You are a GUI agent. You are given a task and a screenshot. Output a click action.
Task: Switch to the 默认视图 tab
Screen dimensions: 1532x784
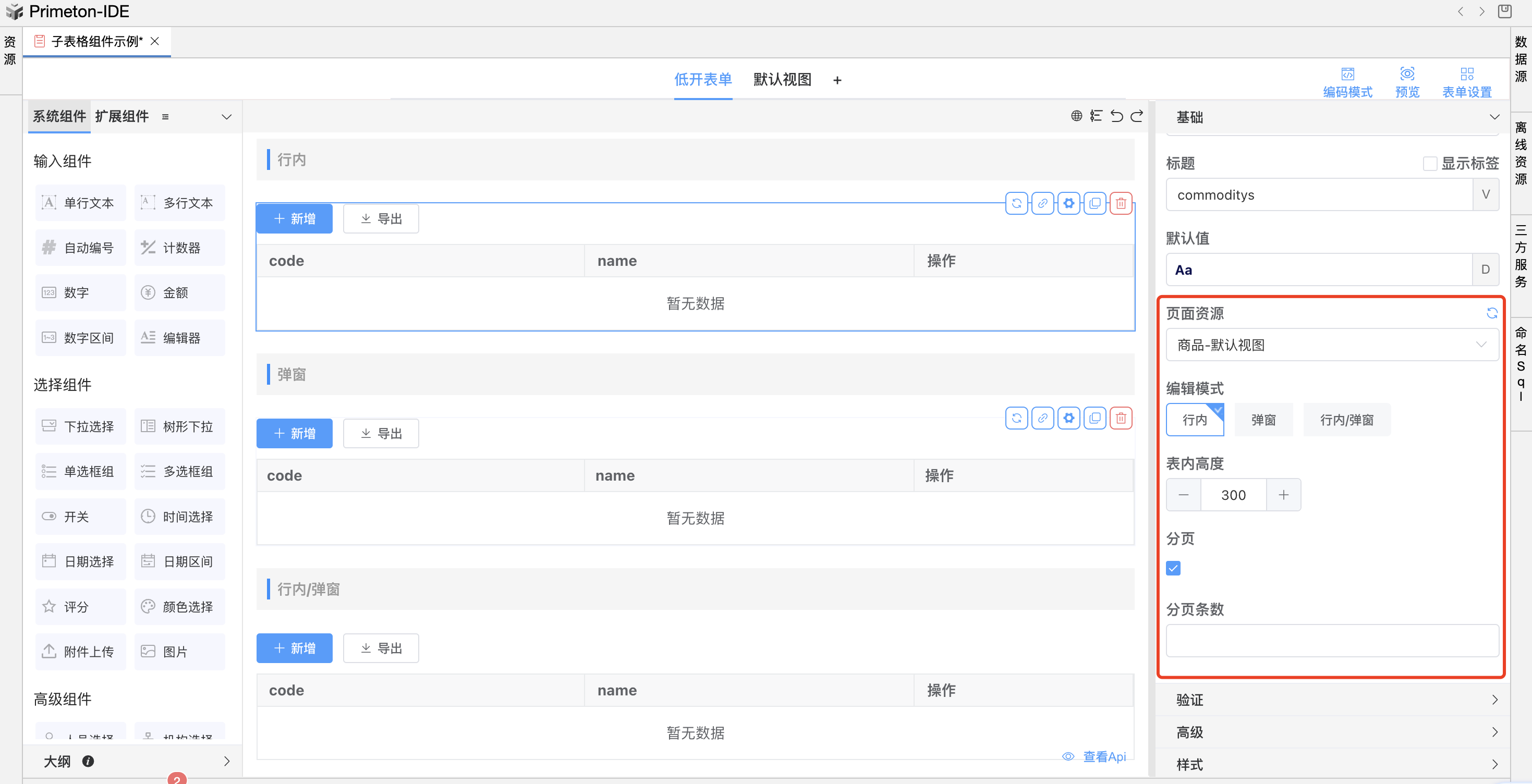point(782,80)
